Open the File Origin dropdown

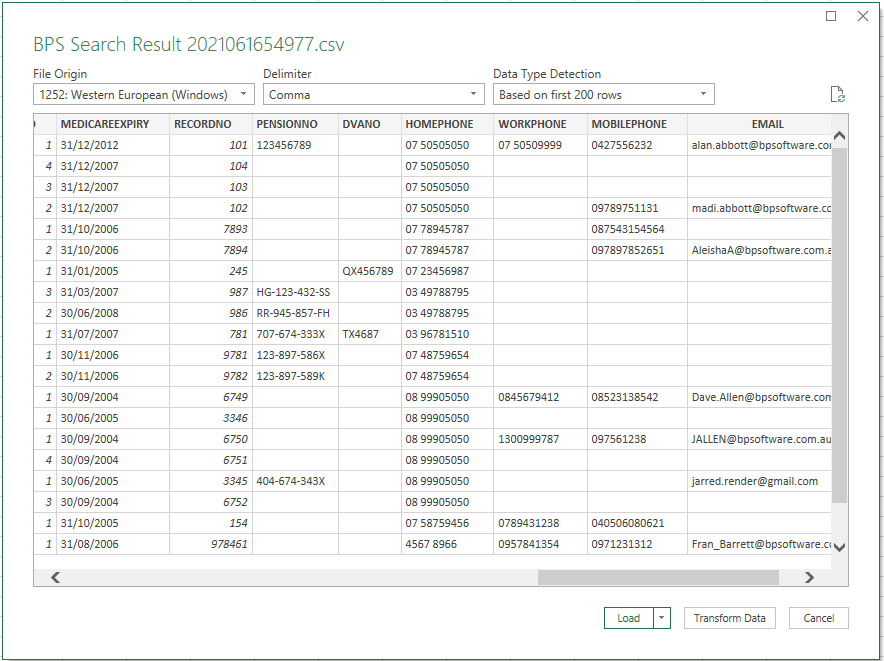tap(144, 94)
